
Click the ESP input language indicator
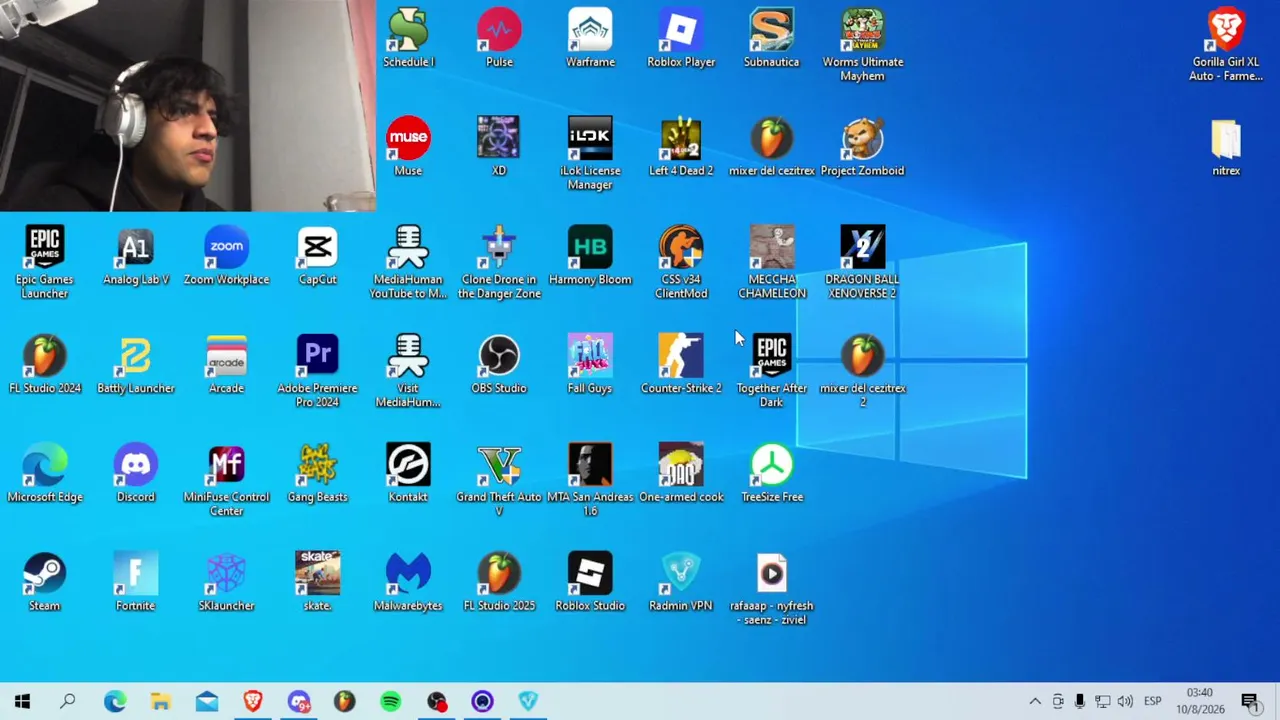click(x=1152, y=701)
